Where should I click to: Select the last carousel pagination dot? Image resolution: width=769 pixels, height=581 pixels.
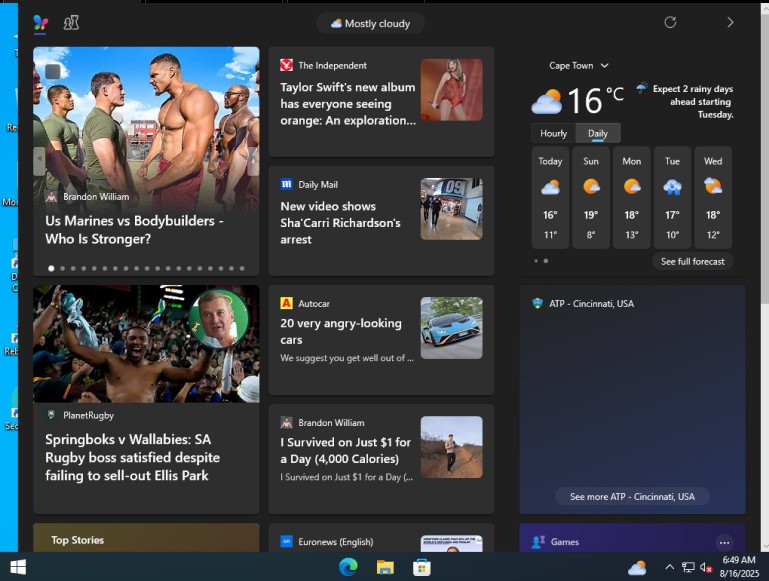pyautogui.click(x=242, y=268)
